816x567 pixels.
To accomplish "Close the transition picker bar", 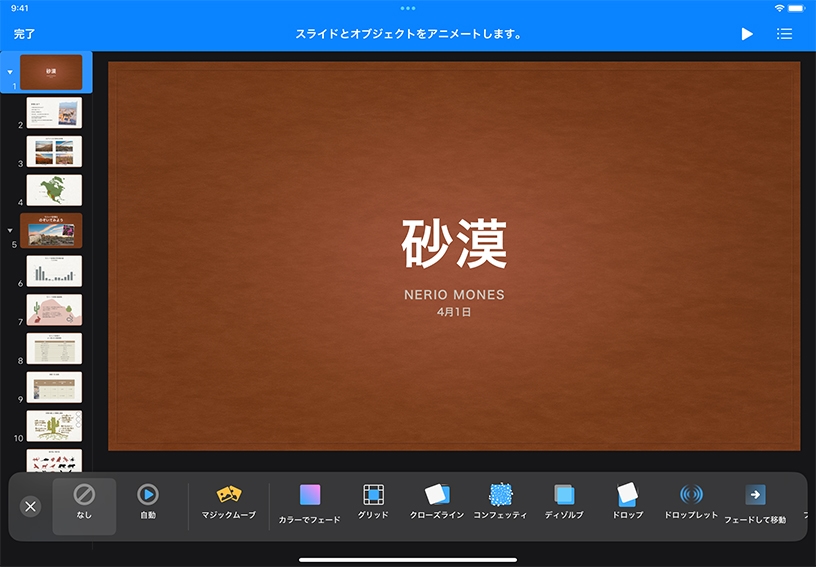I will pyautogui.click(x=30, y=506).
